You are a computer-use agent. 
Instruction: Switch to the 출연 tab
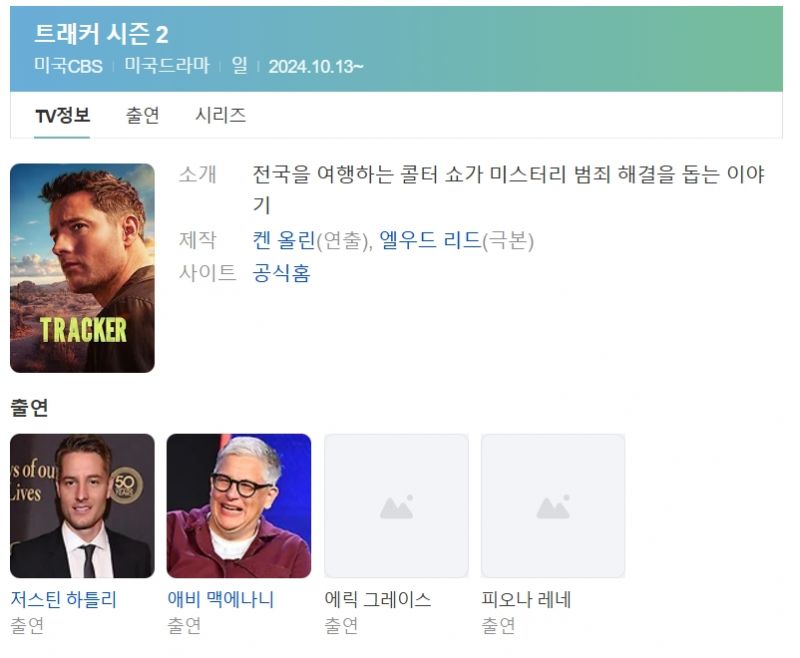(x=142, y=115)
